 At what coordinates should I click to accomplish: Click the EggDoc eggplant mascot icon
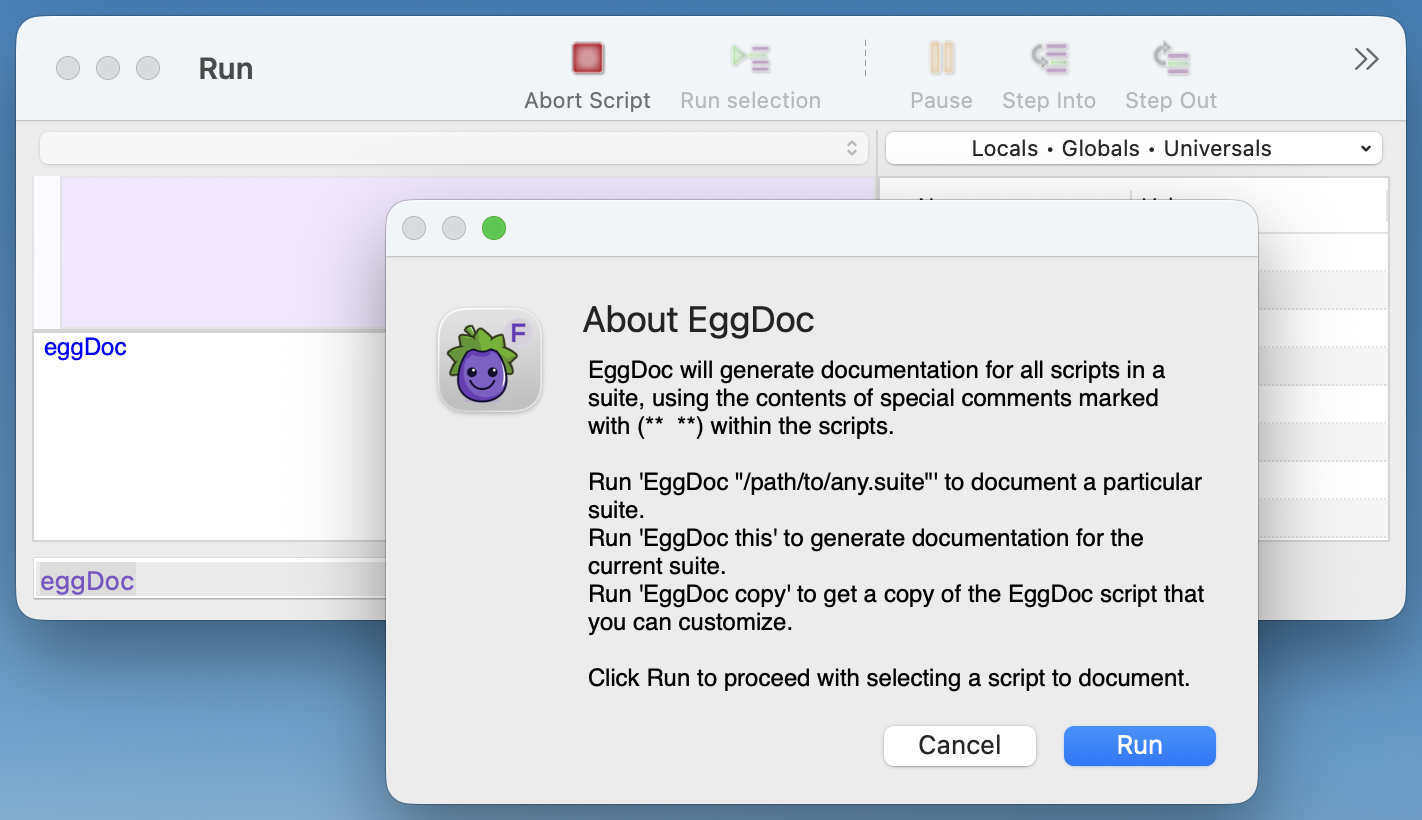click(490, 361)
